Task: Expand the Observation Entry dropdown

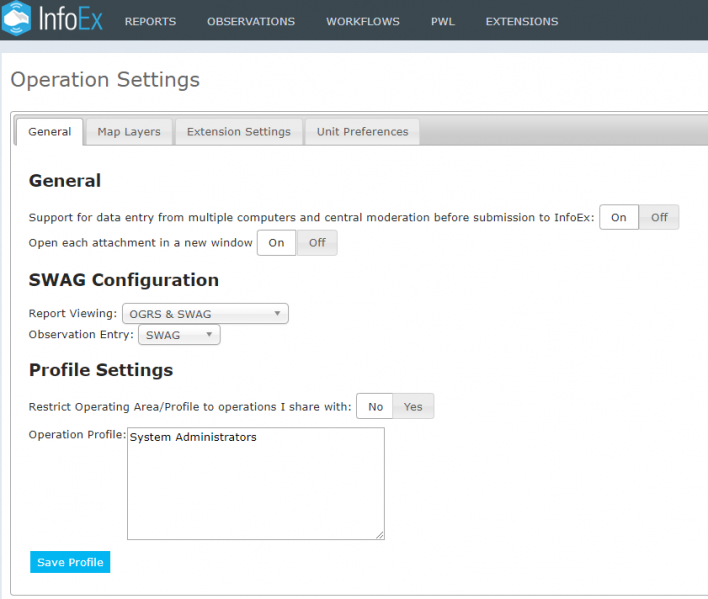Action: click(179, 335)
